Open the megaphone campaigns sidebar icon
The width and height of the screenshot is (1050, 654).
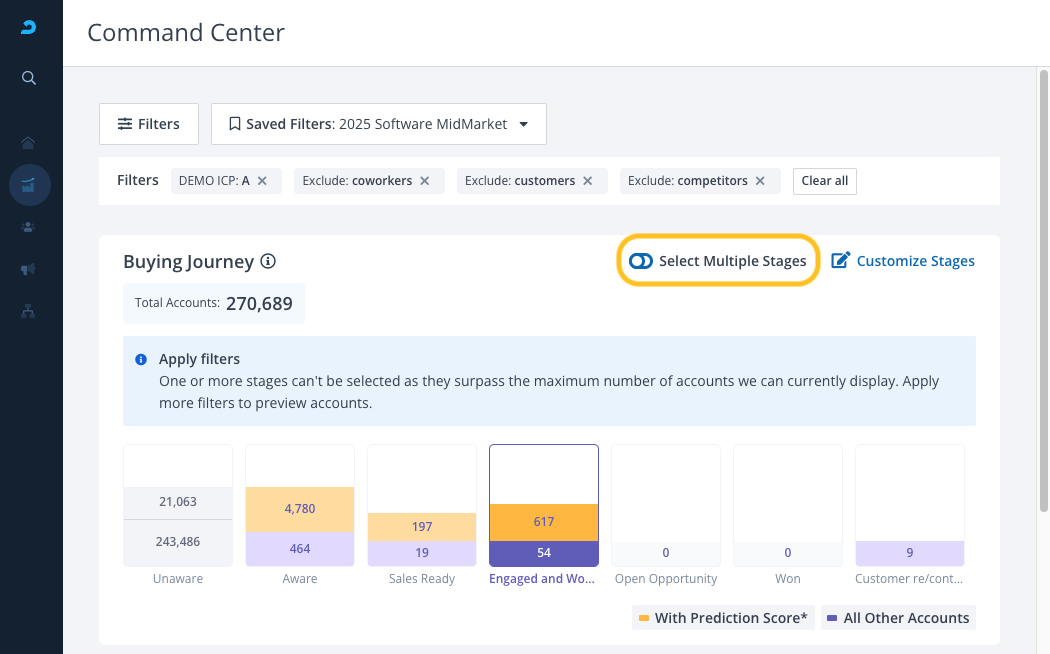click(x=29, y=269)
